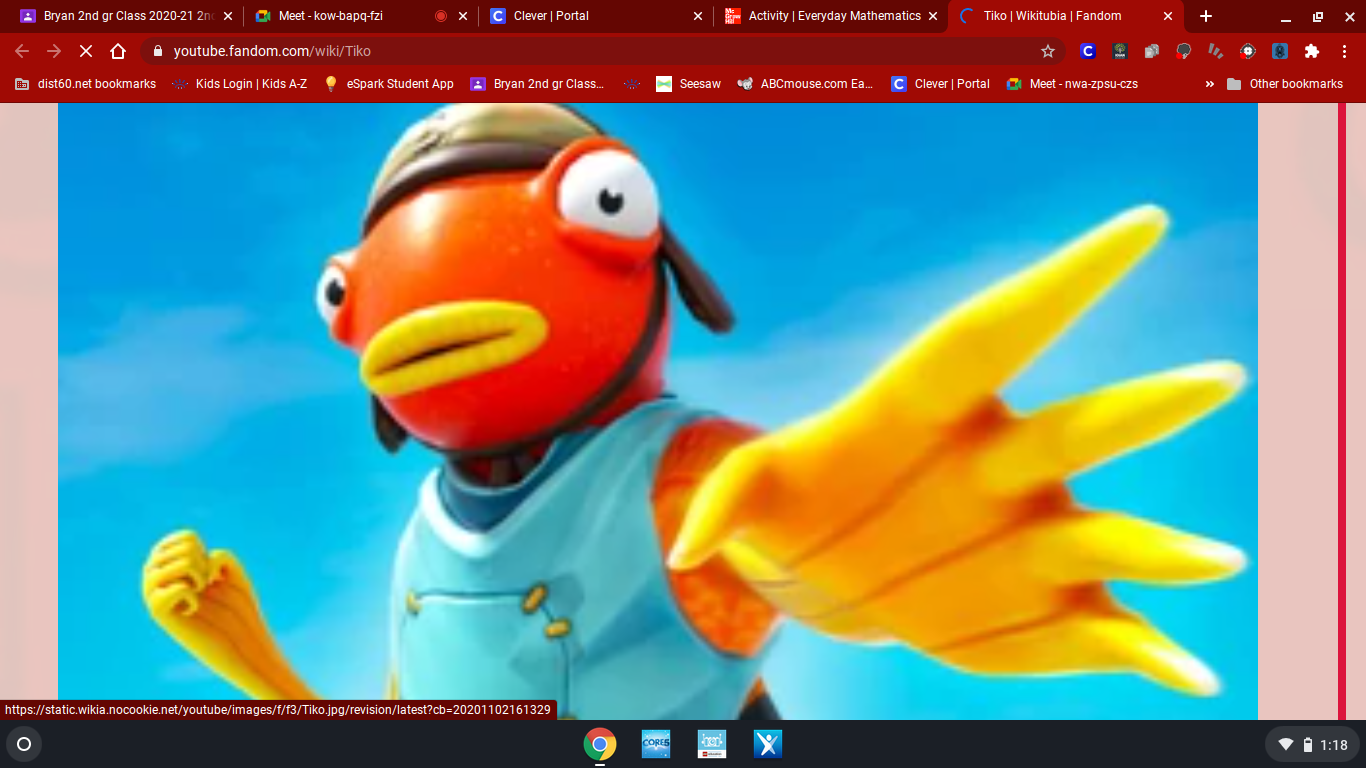Screen dimensions: 1366x768
Task: Expand the hidden bookmarks overflow chevron
Action: point(1210,84)
